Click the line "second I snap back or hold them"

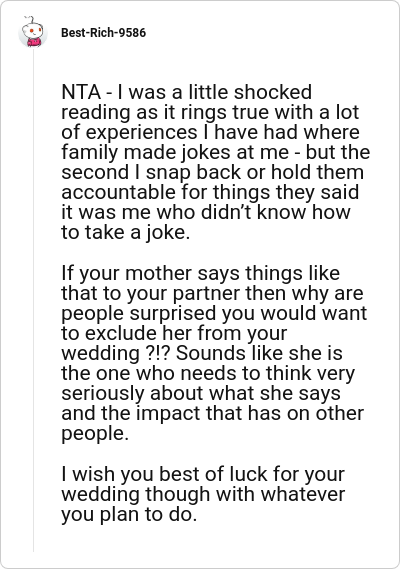tap(212, 172)
